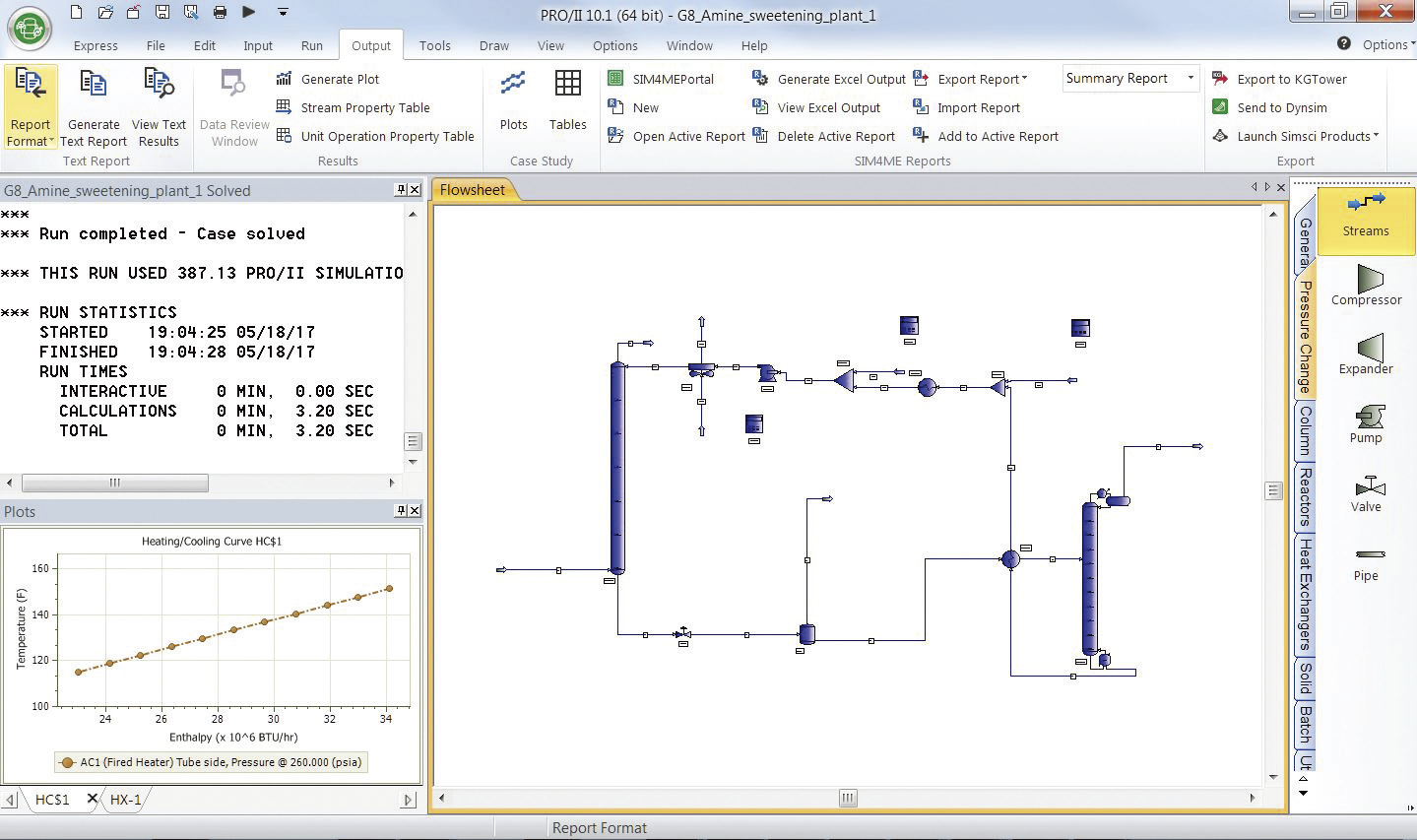Open View Text Results
Viewport: 1417px width, 840px height.
(159, 108)
